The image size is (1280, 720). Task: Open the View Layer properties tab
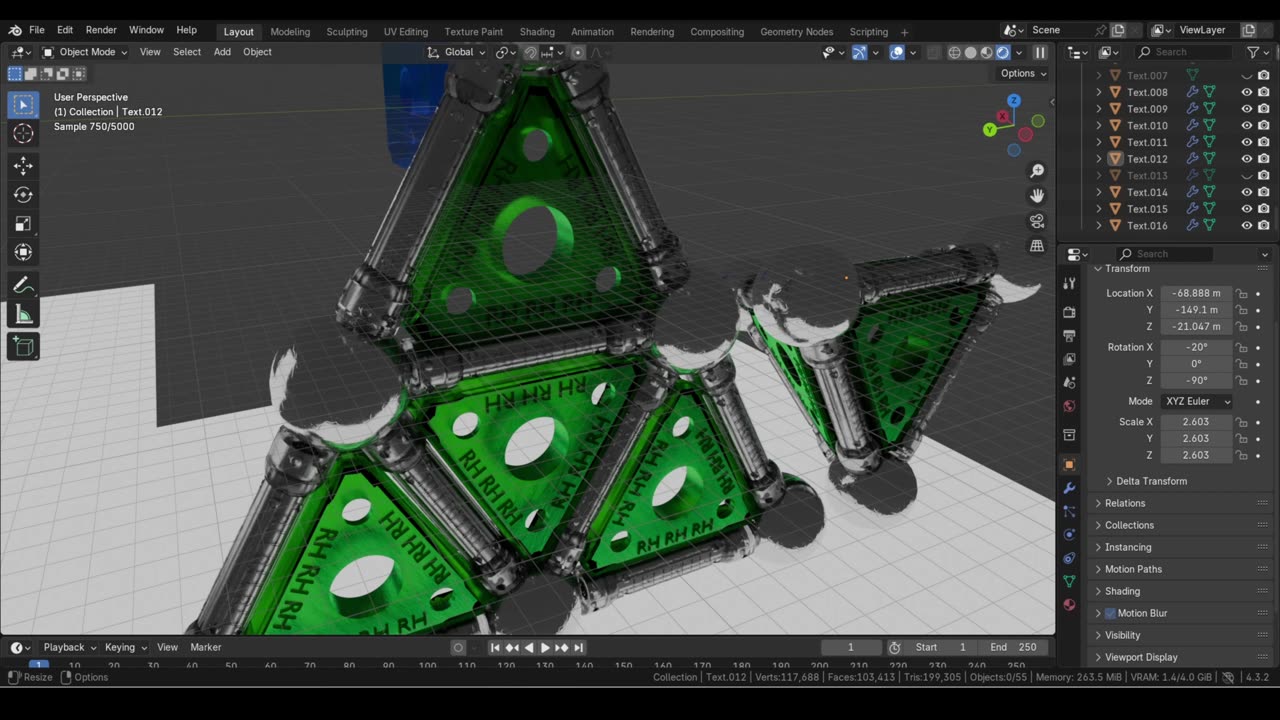tap(1069, 359)
